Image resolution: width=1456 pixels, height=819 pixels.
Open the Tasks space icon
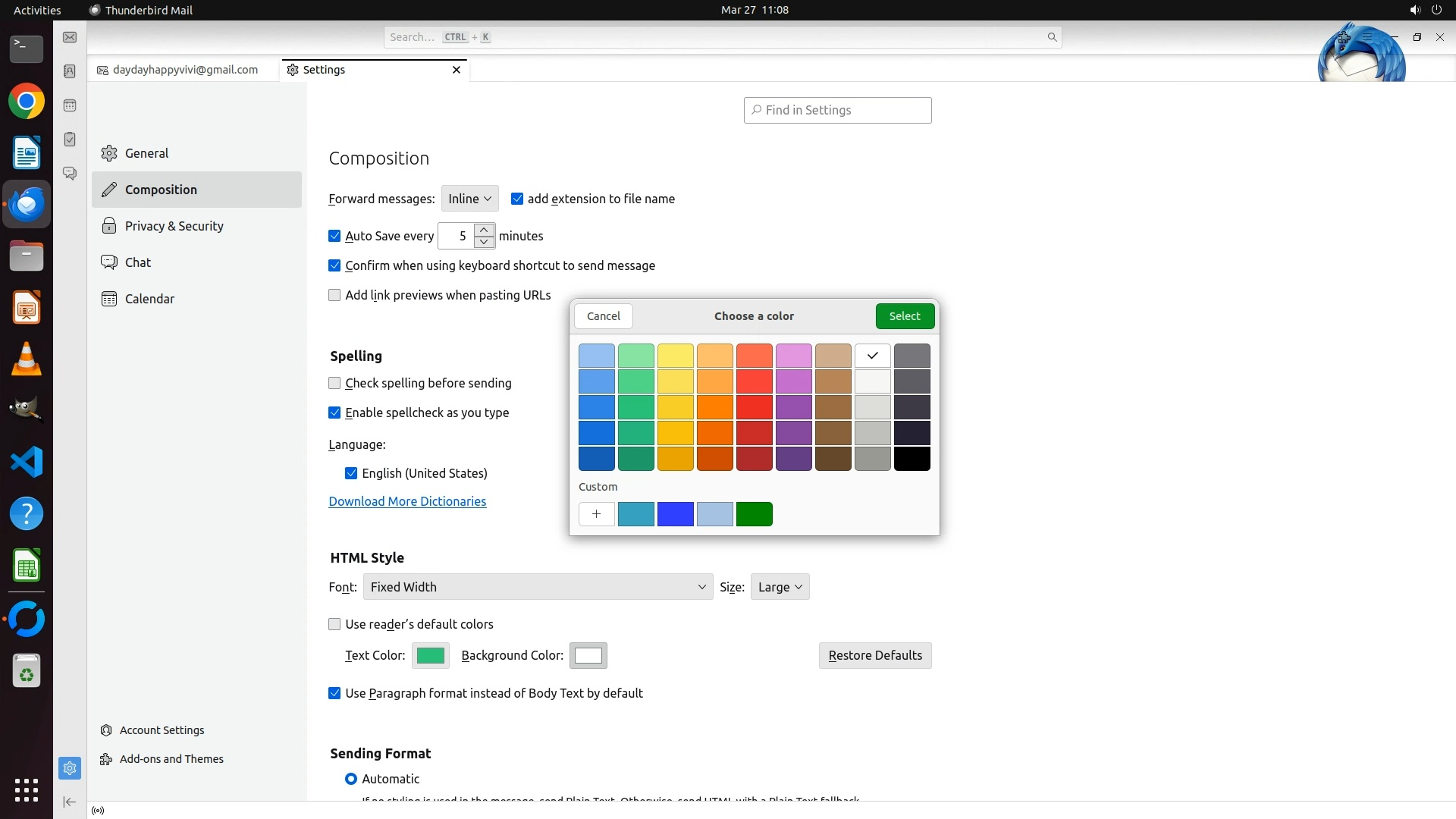(70, 140)
